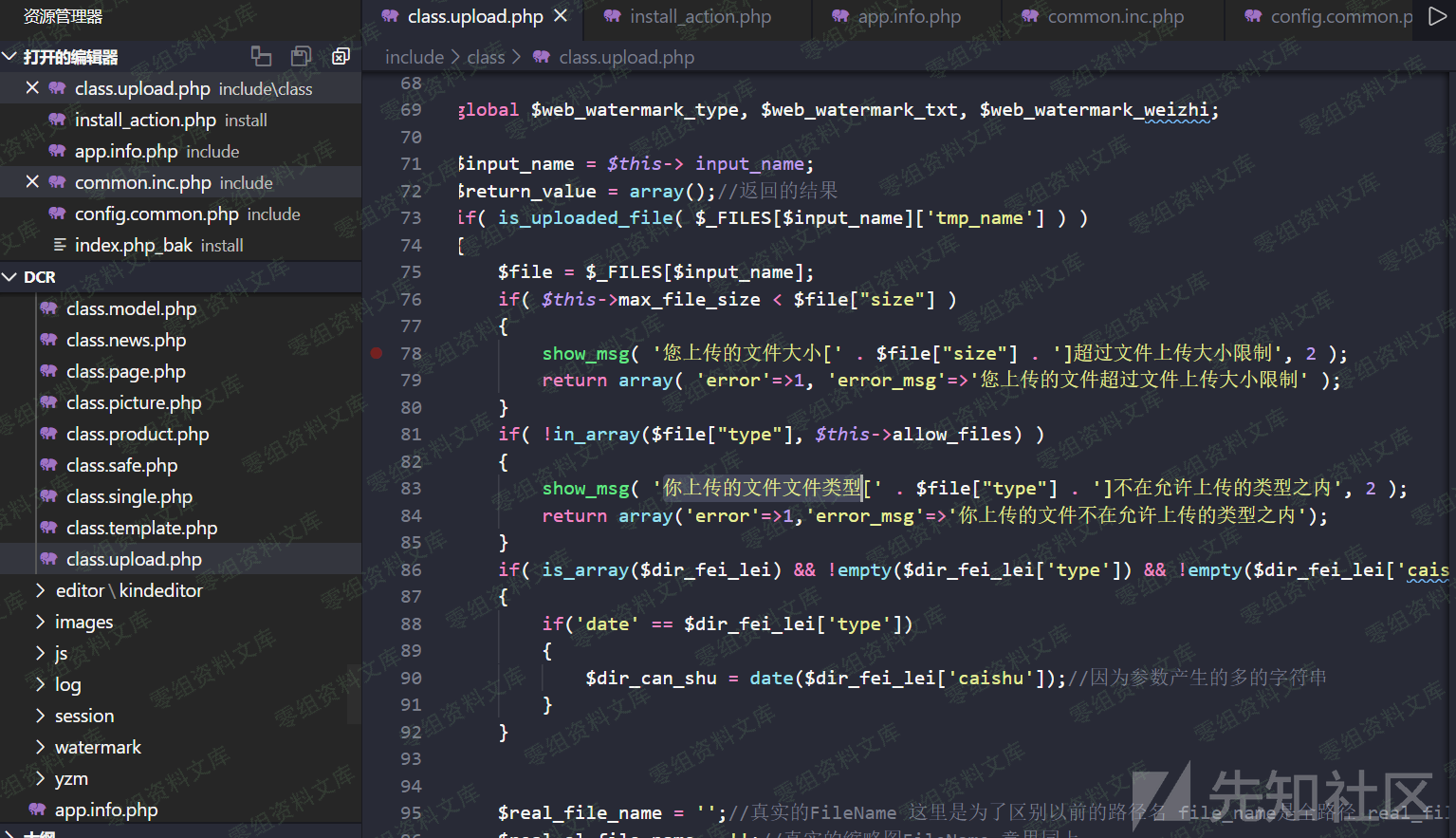Collapse the DCR folder section

point(9,277)
